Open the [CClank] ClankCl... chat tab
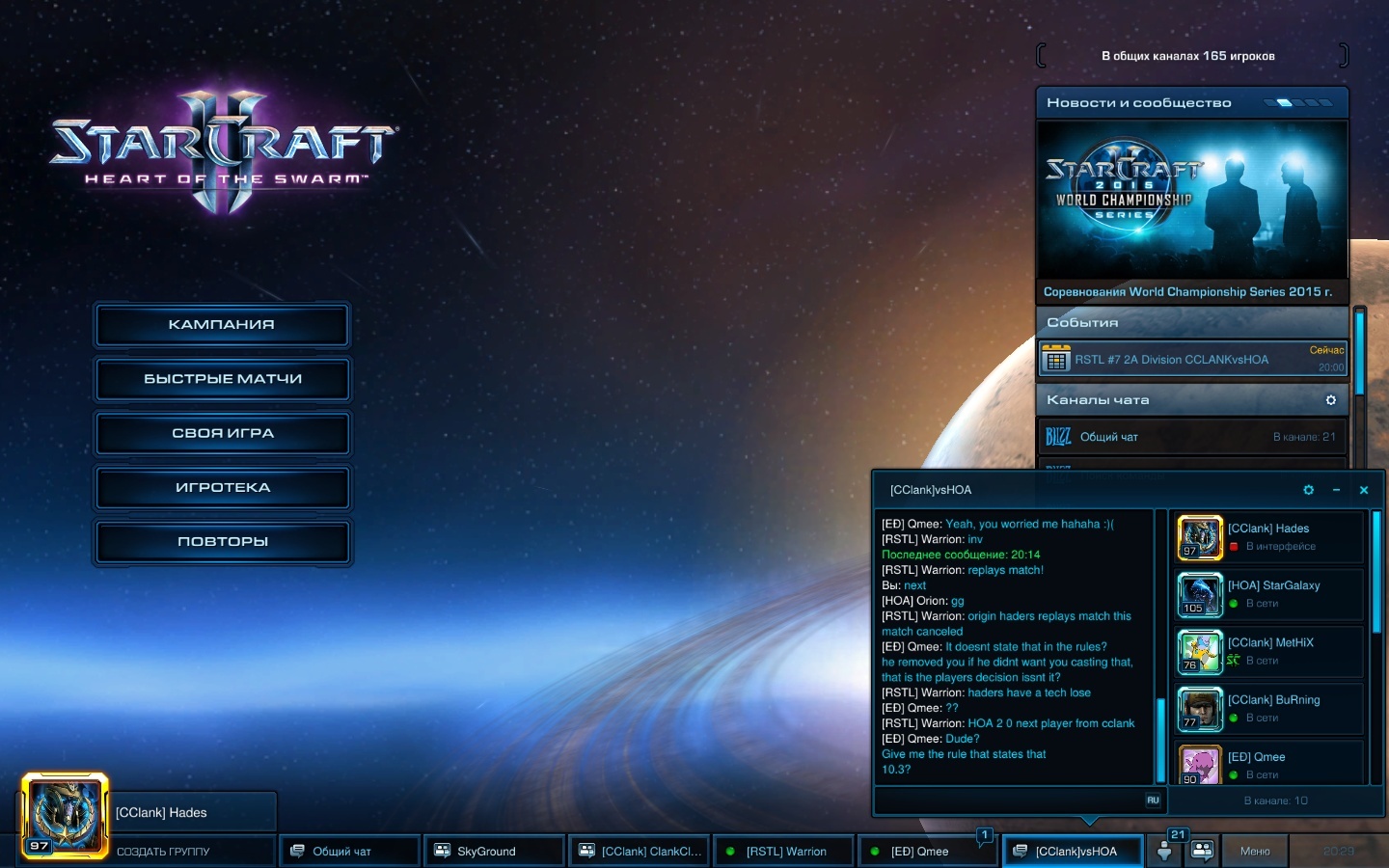This screenshot has height=868, width=1389. click(x=640, y=851)
